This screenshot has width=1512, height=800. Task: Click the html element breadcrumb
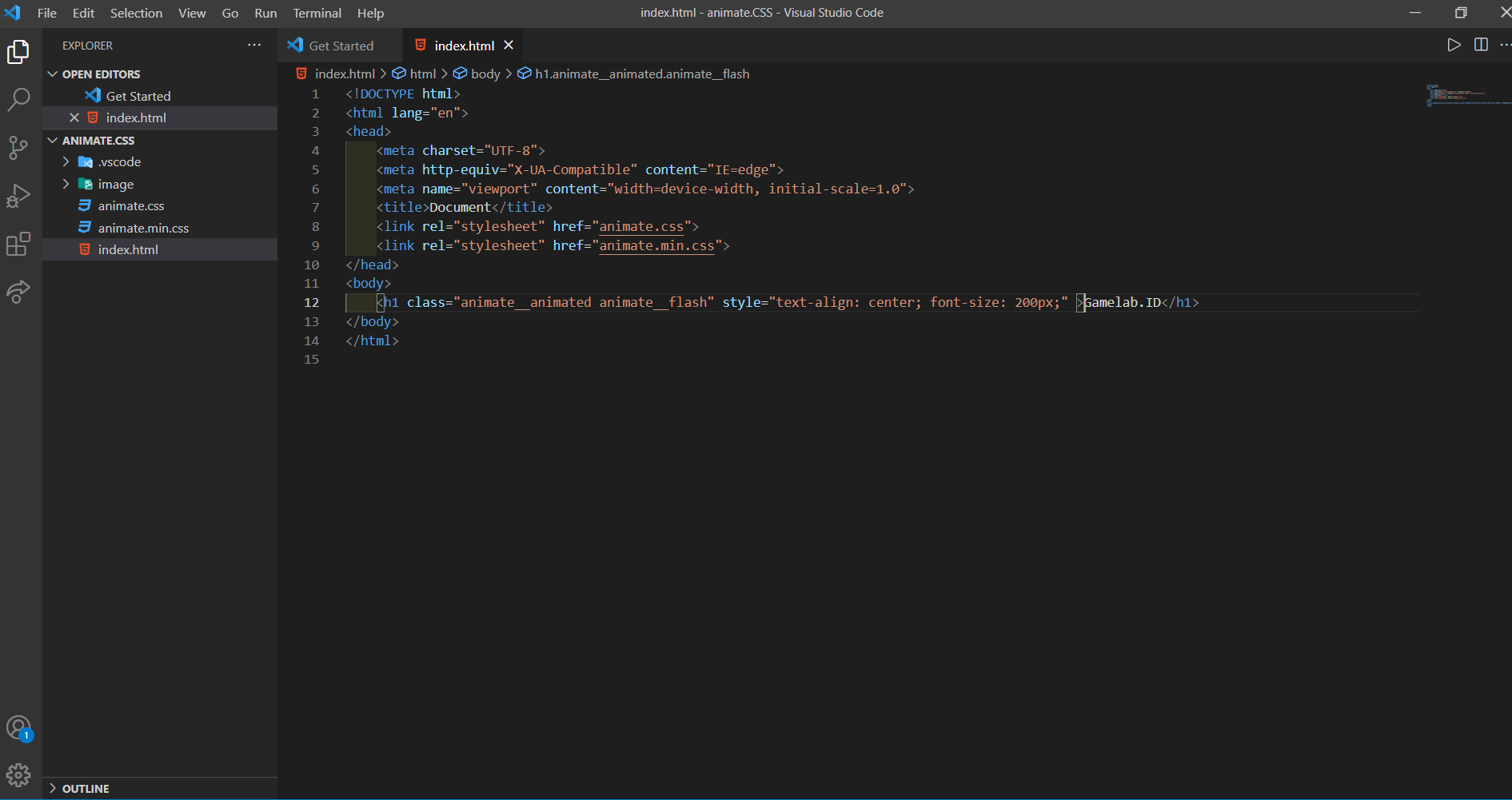click(x=423, y=74)
